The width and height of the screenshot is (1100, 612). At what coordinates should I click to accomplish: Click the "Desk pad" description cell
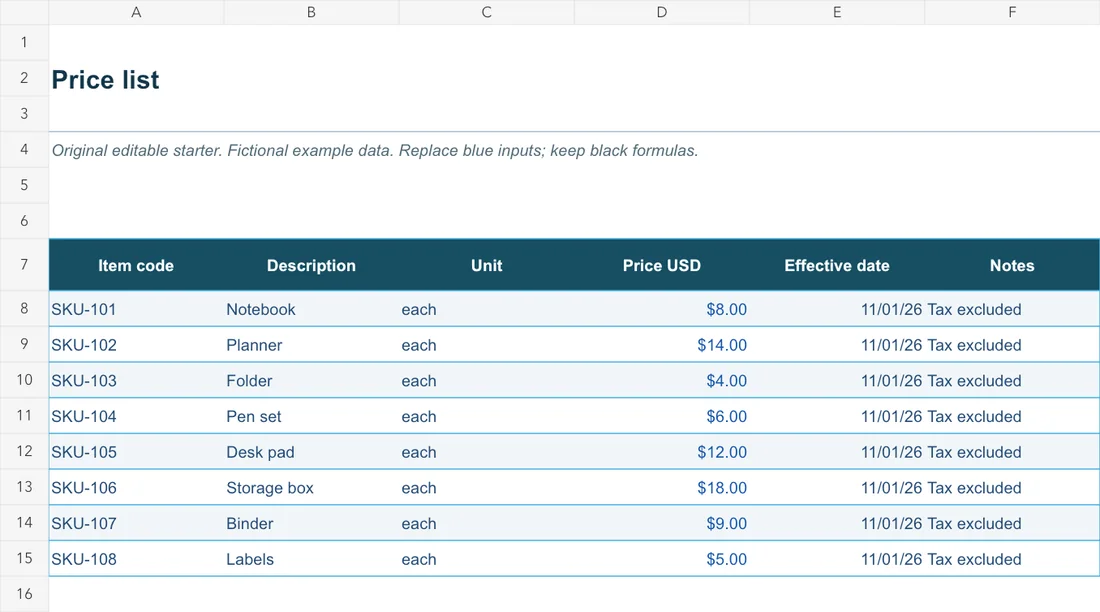pyautogui.click(x=311, y=452)
